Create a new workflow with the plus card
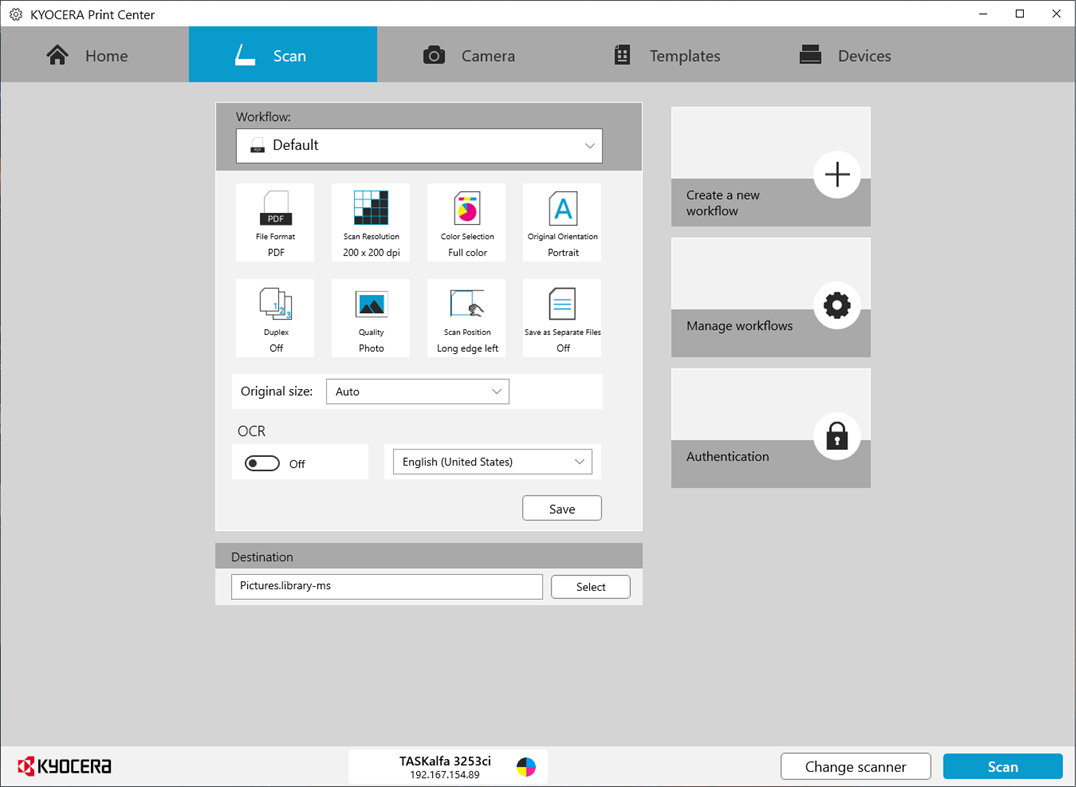This screenshot has height=787, width=1076. coord(770,167)
